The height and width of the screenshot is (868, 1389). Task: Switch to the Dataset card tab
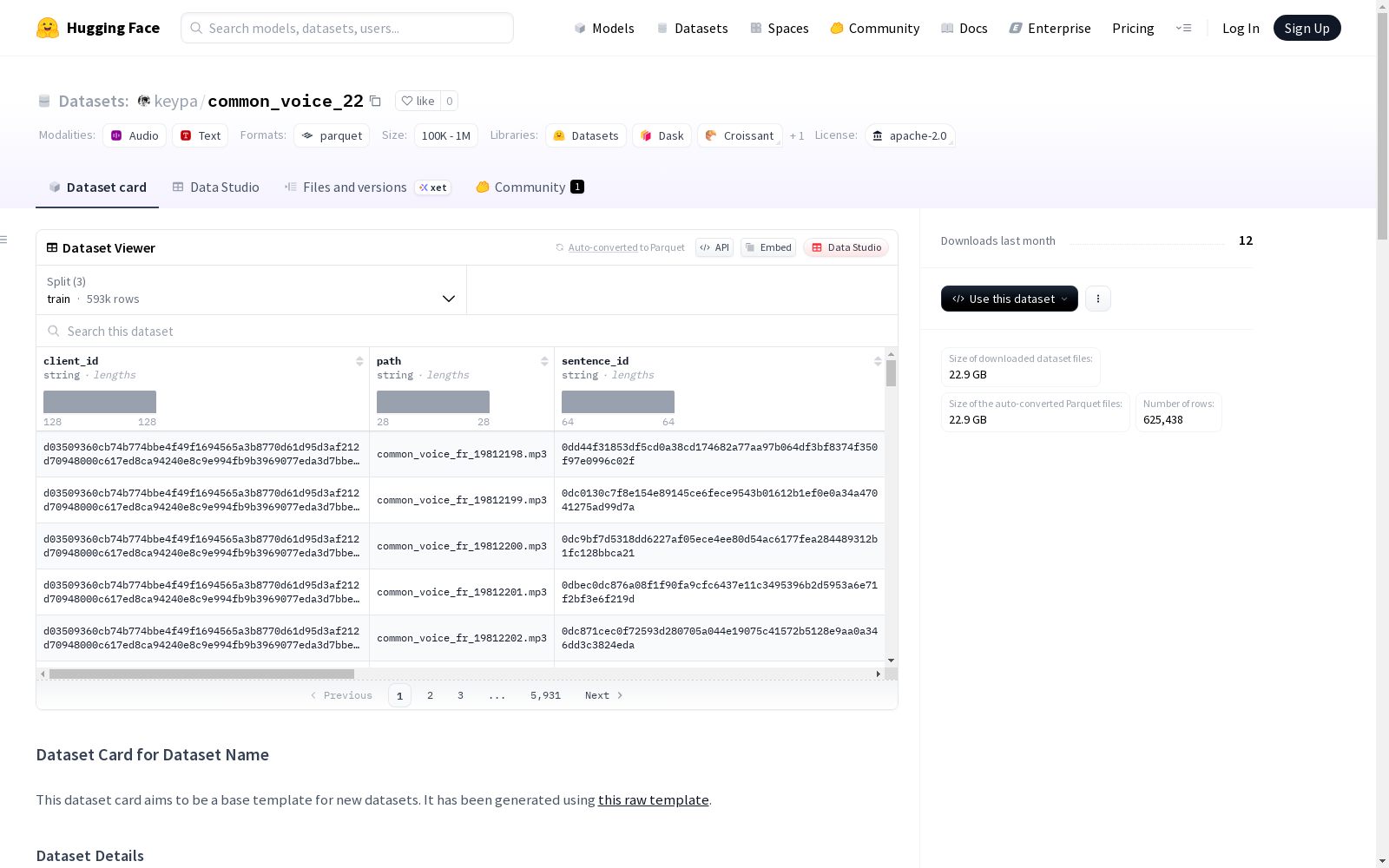click(x=97, y=187)
